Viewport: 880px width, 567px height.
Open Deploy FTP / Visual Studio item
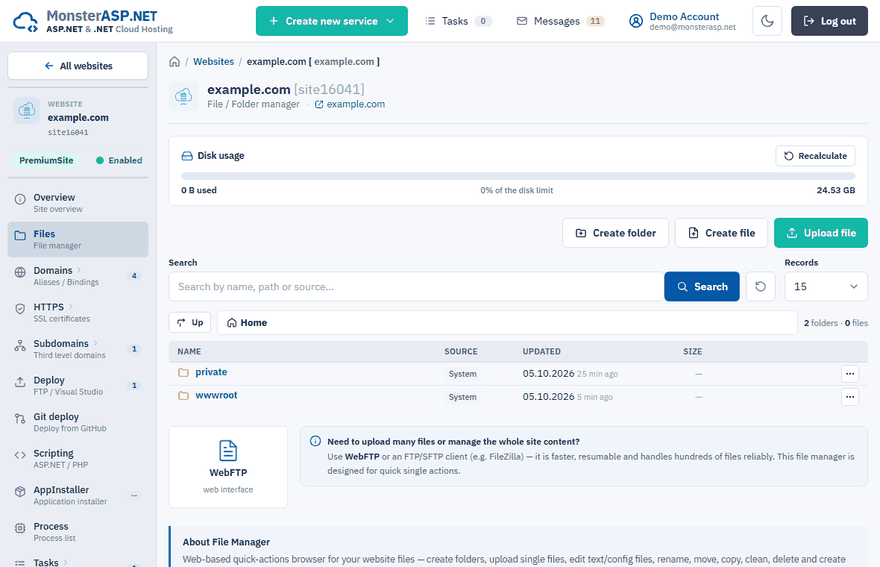coord(78,385)
